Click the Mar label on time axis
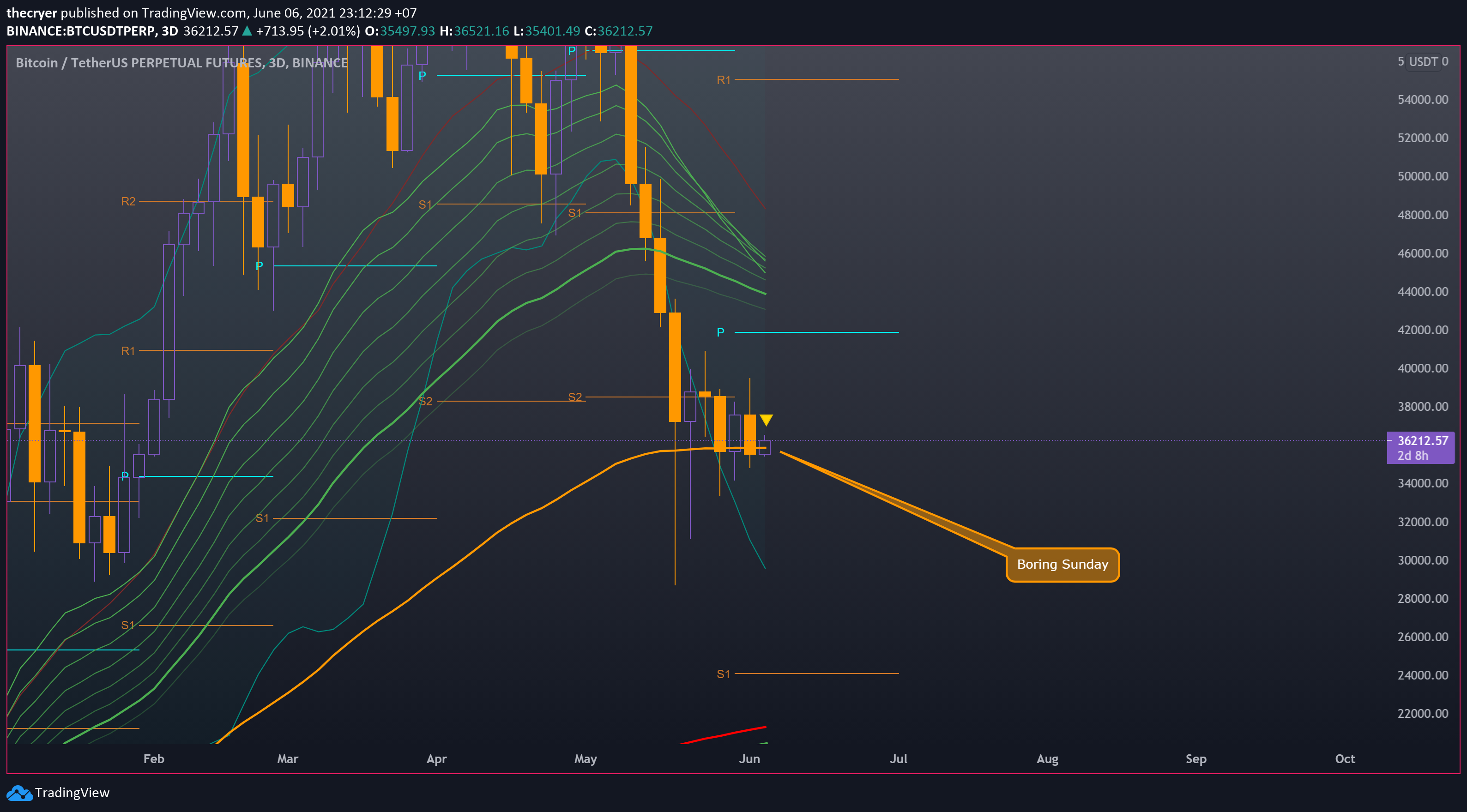1467x812 pixels. point(288,759)
